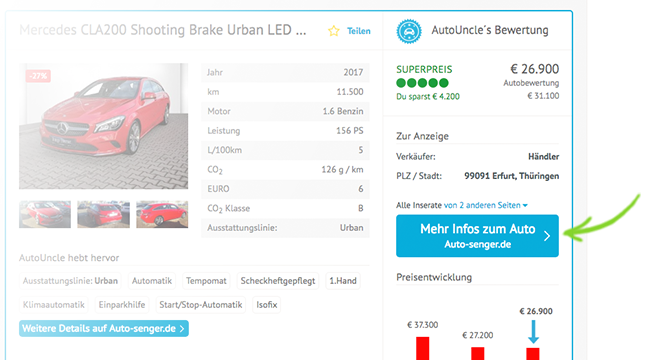Screen dimensions: 645x360
Task: Click the € 37.300 red price bar
Action: pyautogui.click(x=422, y=348)
